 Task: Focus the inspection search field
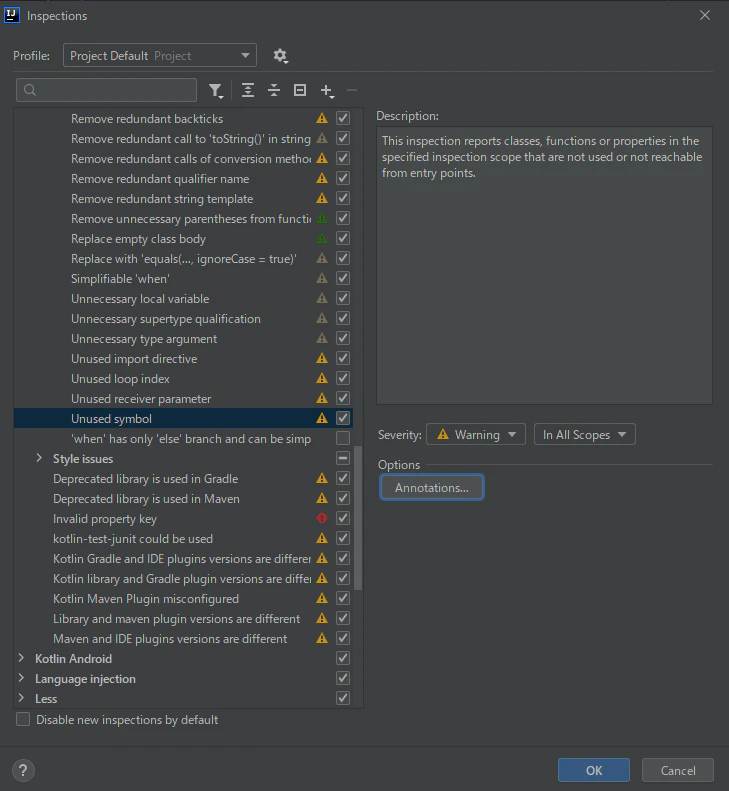pos(106,90)
